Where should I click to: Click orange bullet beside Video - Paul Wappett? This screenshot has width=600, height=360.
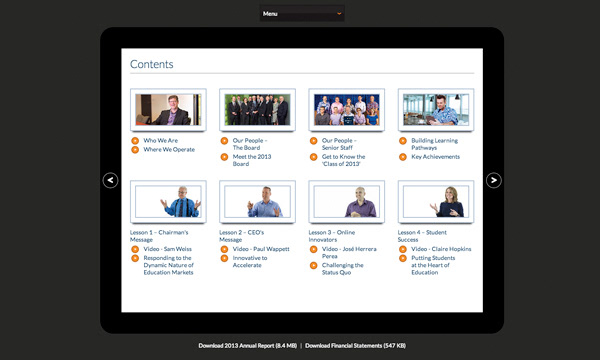(224, 249)
